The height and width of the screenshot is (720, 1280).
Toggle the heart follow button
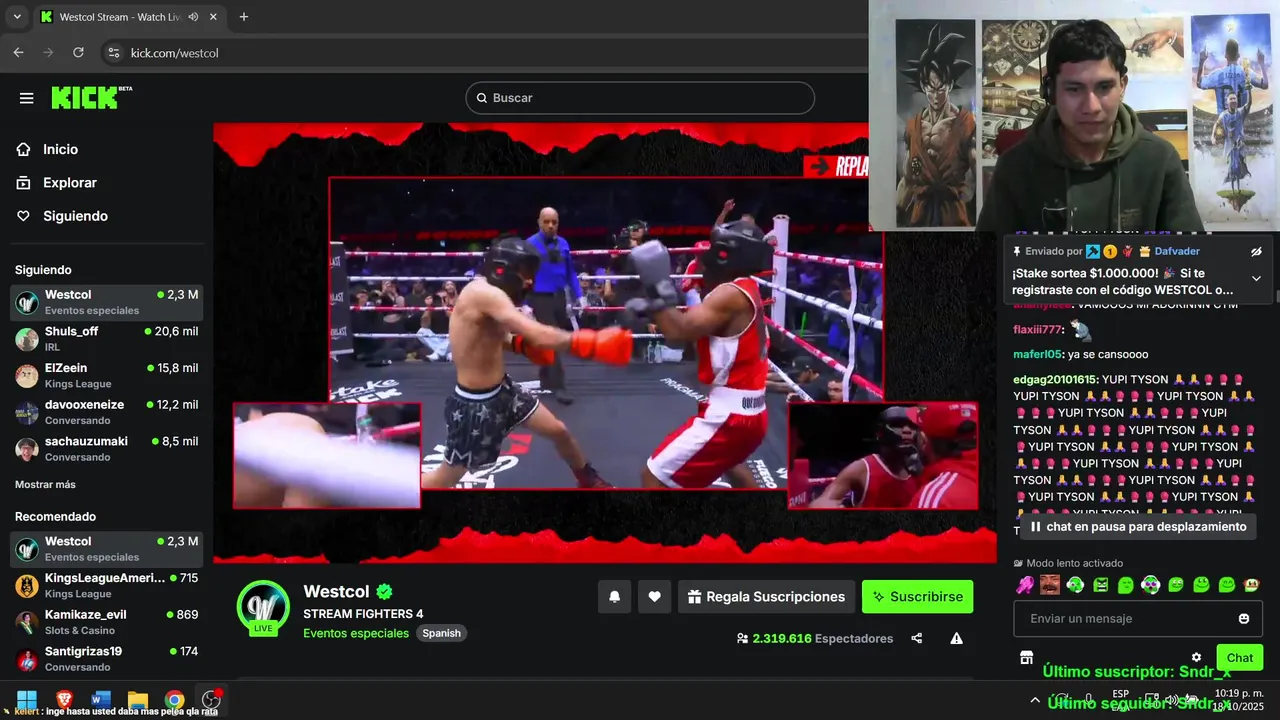pos(654,597)
